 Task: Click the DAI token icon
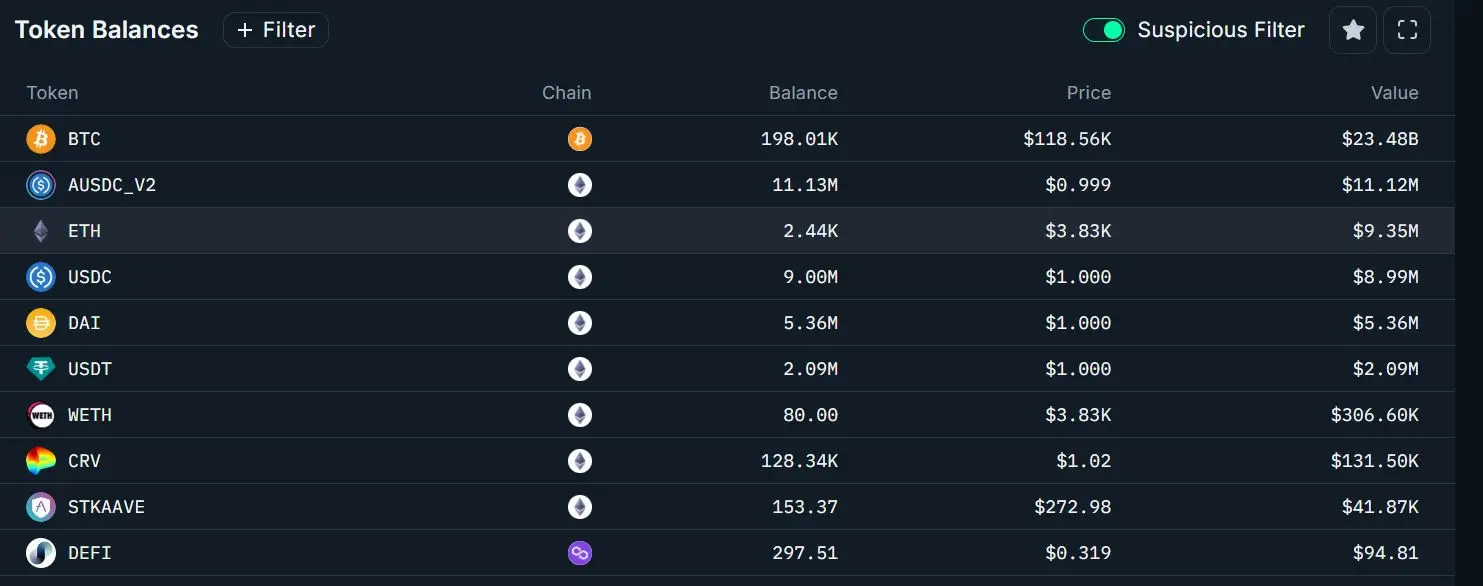point(41,323)
